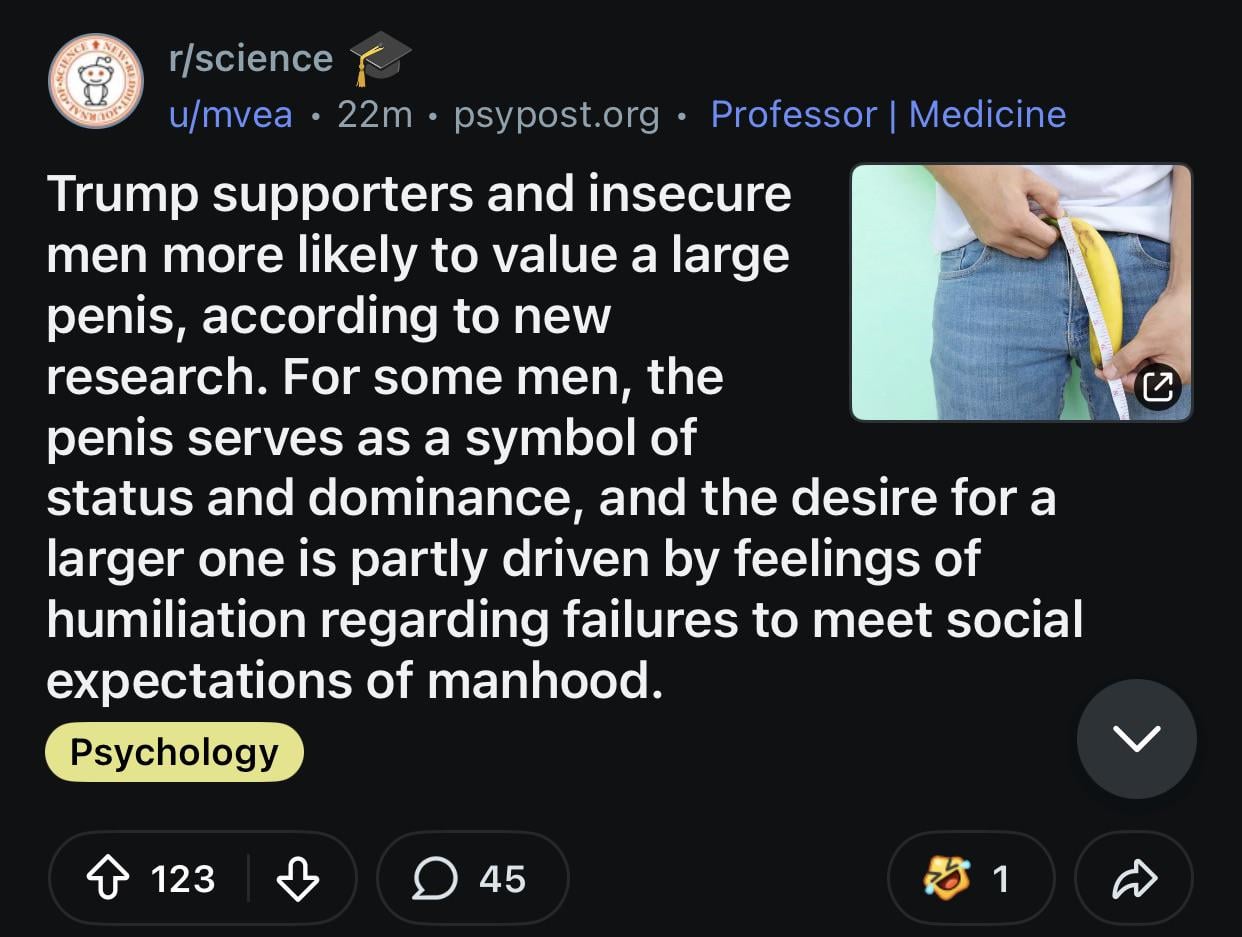Tap the 45 comments count
Viewport: 1242px width, 937px height.
(502, 879)
